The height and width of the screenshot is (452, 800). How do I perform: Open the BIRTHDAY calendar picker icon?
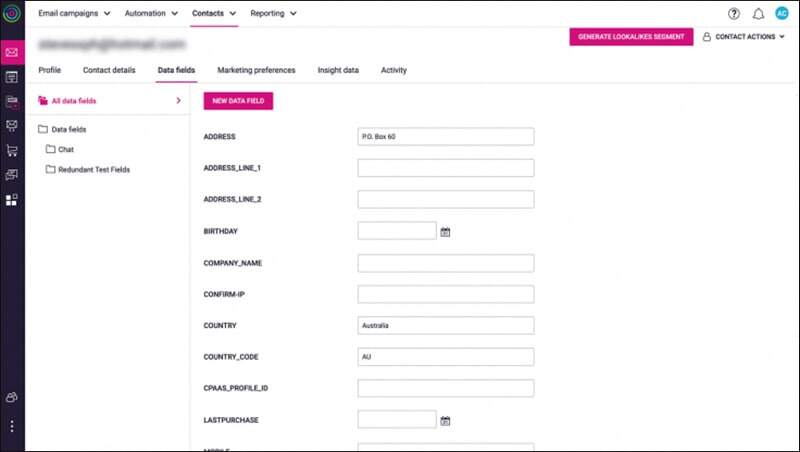click(446, 231)
